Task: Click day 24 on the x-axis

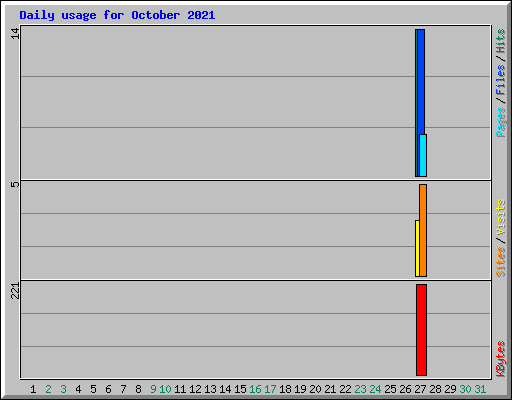Action: pyautogui.click(x=375, y=389)
